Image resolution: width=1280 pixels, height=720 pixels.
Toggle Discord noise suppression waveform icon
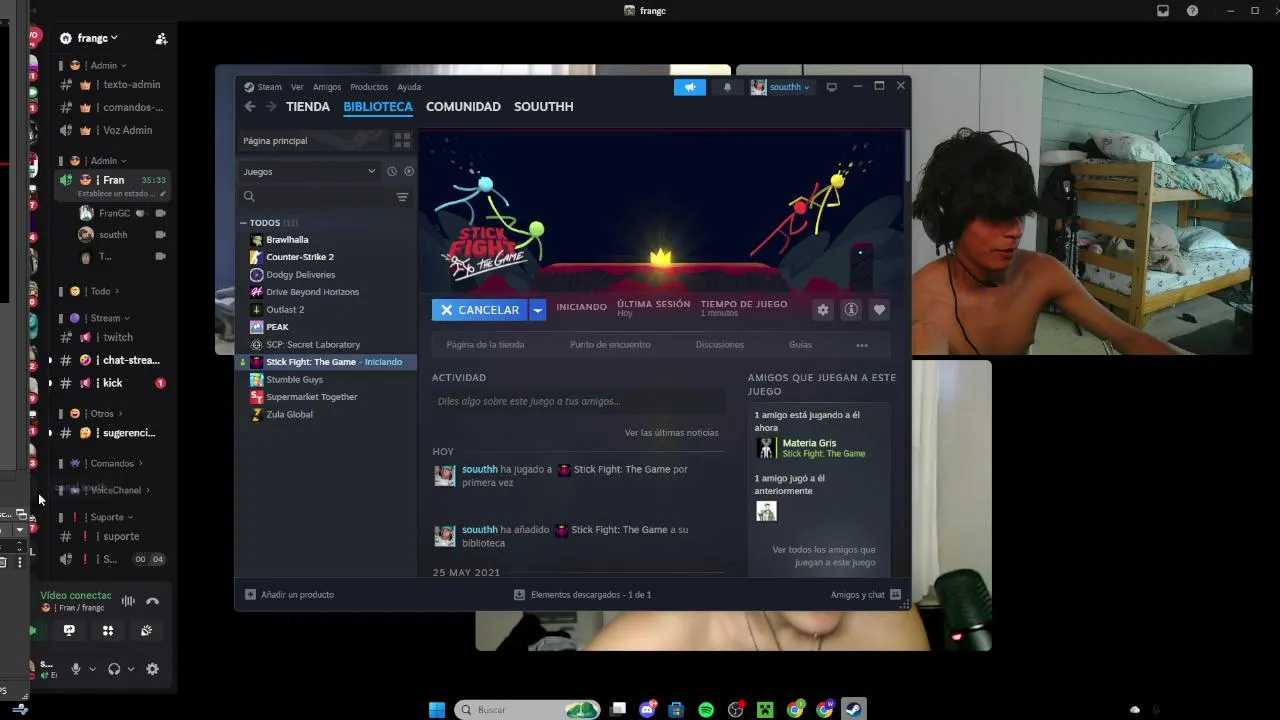coord(128,601)
